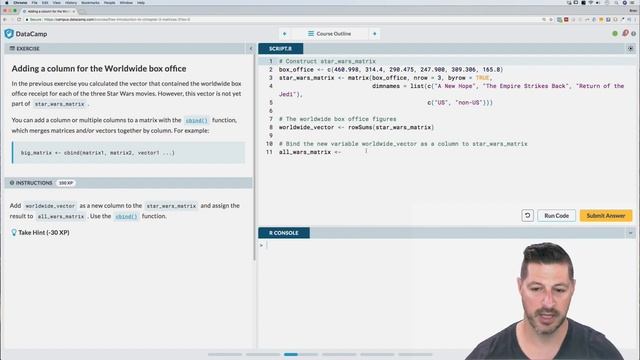Click the editor settings icon beside SCRIPT.R
Image resolution: width=640 pixels, height=360 pixels.
click(631, 49)
